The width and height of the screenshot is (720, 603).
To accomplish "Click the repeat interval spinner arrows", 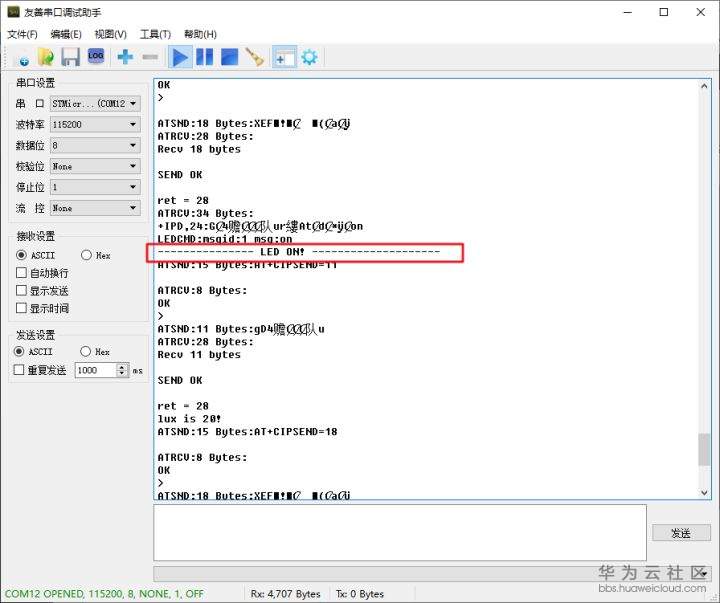I will [122, 370].
